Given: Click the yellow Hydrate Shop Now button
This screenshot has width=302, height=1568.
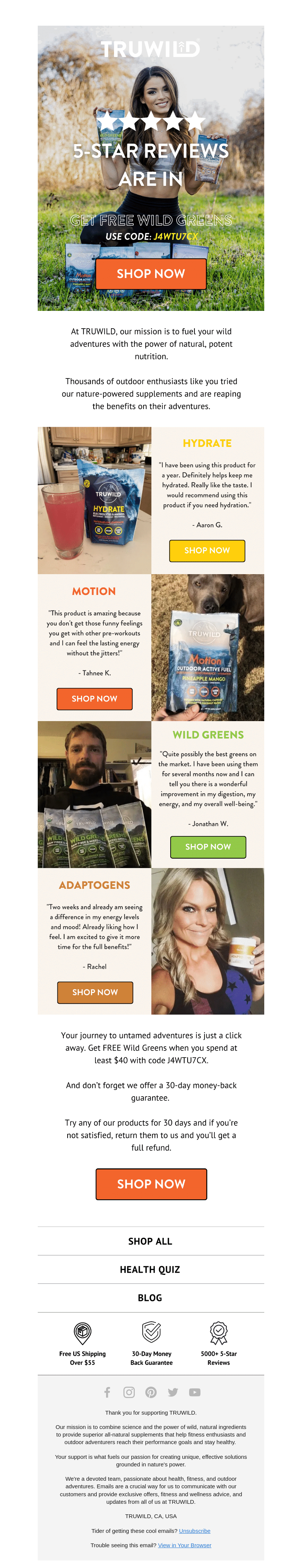Looking at the screenshot, I should click(x=207, y=550).
